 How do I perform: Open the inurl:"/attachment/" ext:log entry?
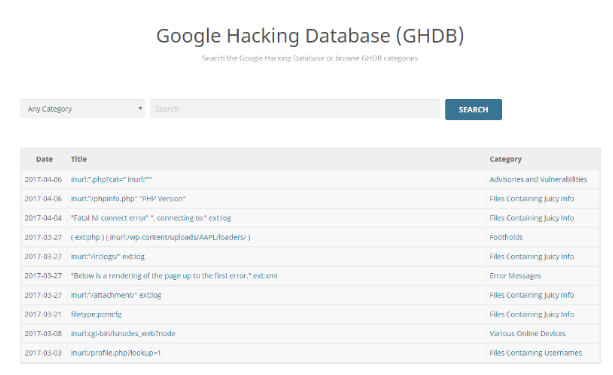click(x=116, y=295)
